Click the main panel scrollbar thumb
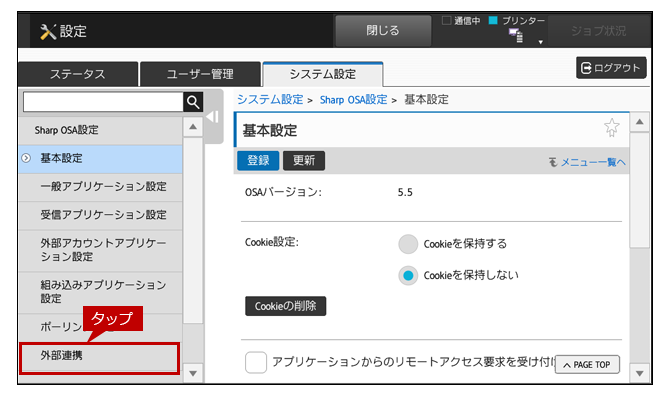 (x=640, y=190)
